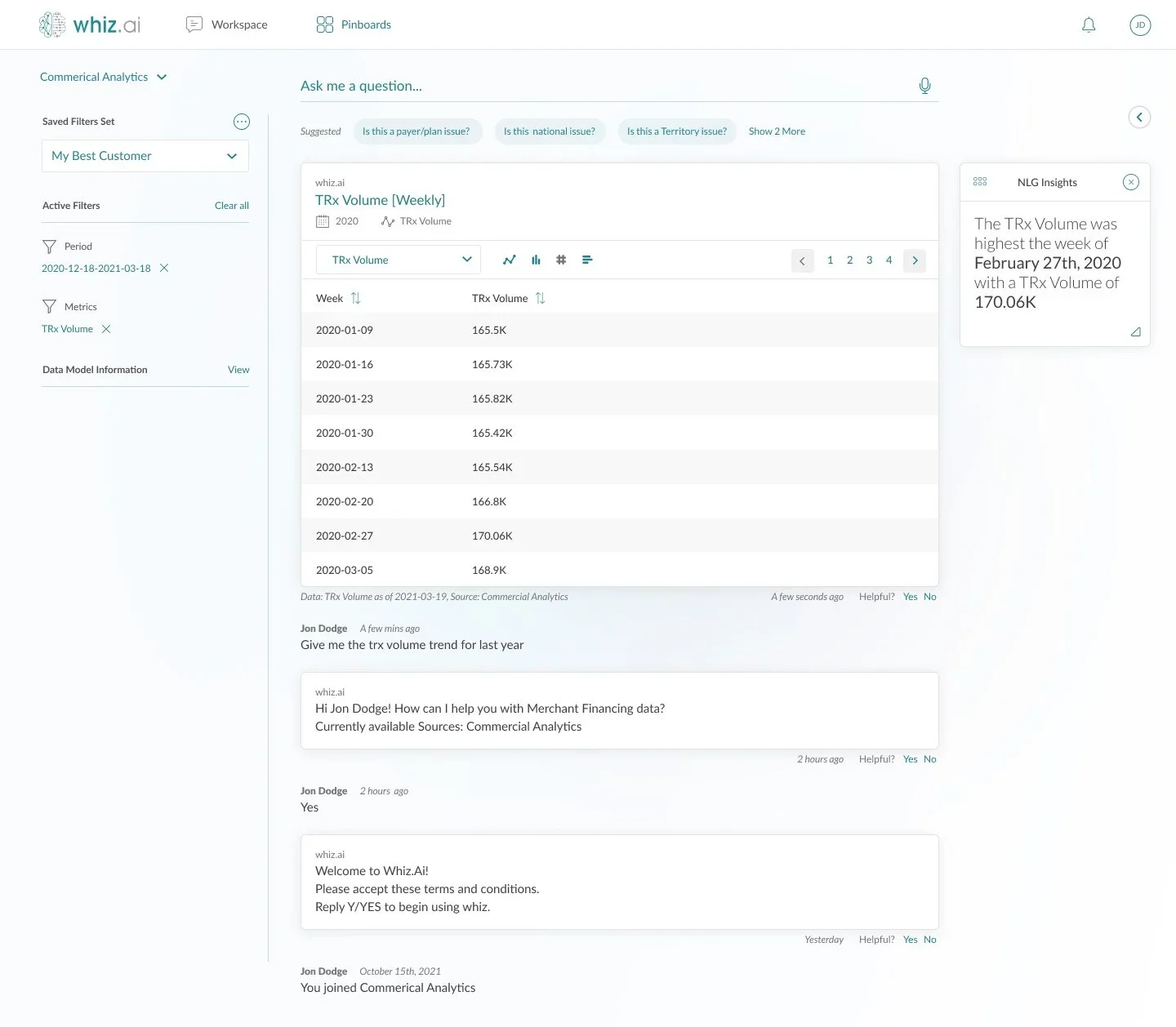The image size is (1176, 1027).
Task: Sort the table by Week column
Action: (355, 298)
